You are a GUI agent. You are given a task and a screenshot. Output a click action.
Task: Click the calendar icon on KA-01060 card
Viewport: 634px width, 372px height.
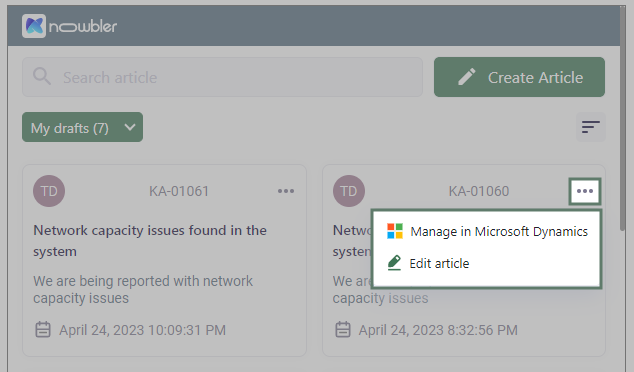(x=343, y=330)
